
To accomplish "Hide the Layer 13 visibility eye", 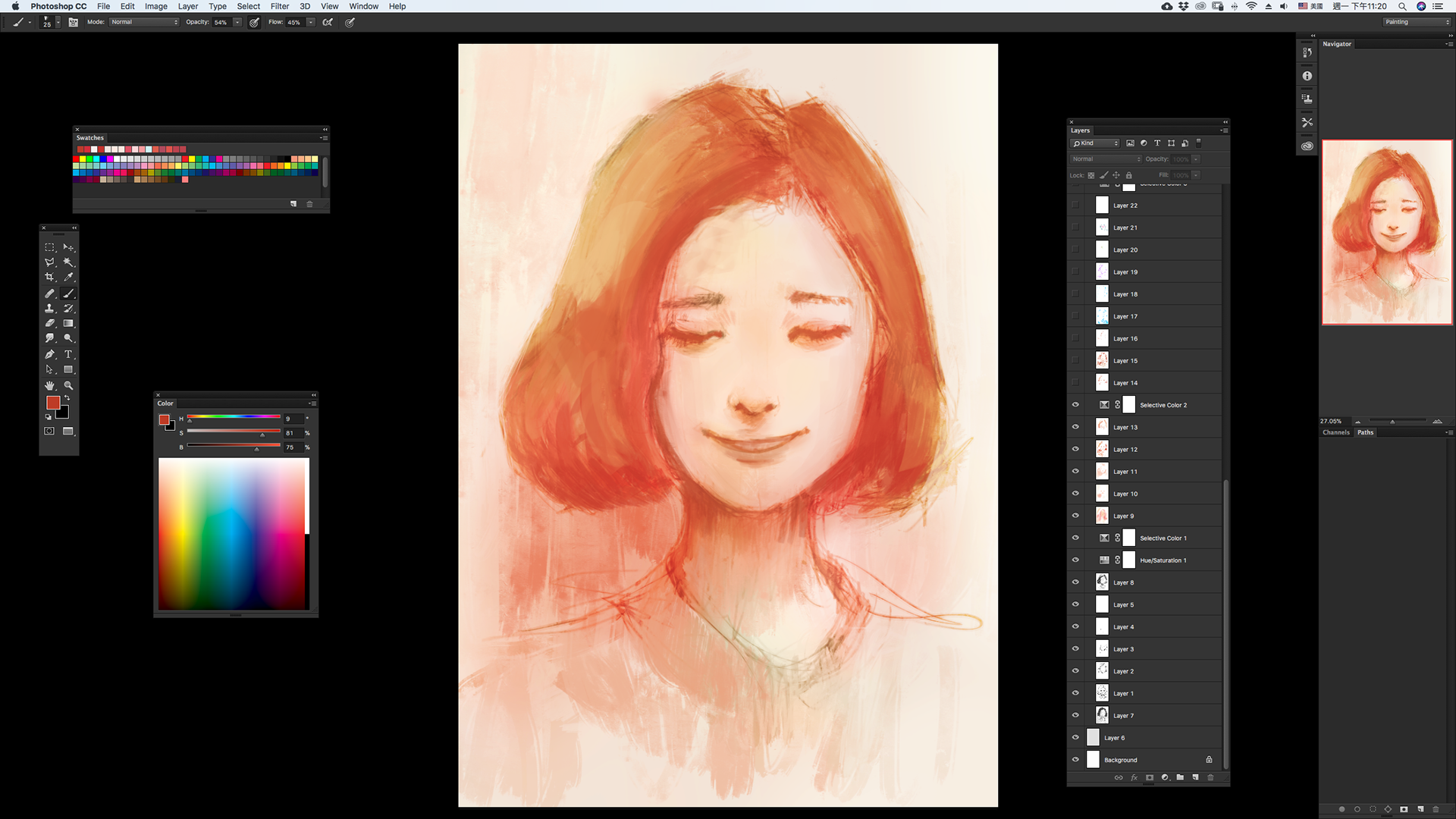I will coord(1075,427).
